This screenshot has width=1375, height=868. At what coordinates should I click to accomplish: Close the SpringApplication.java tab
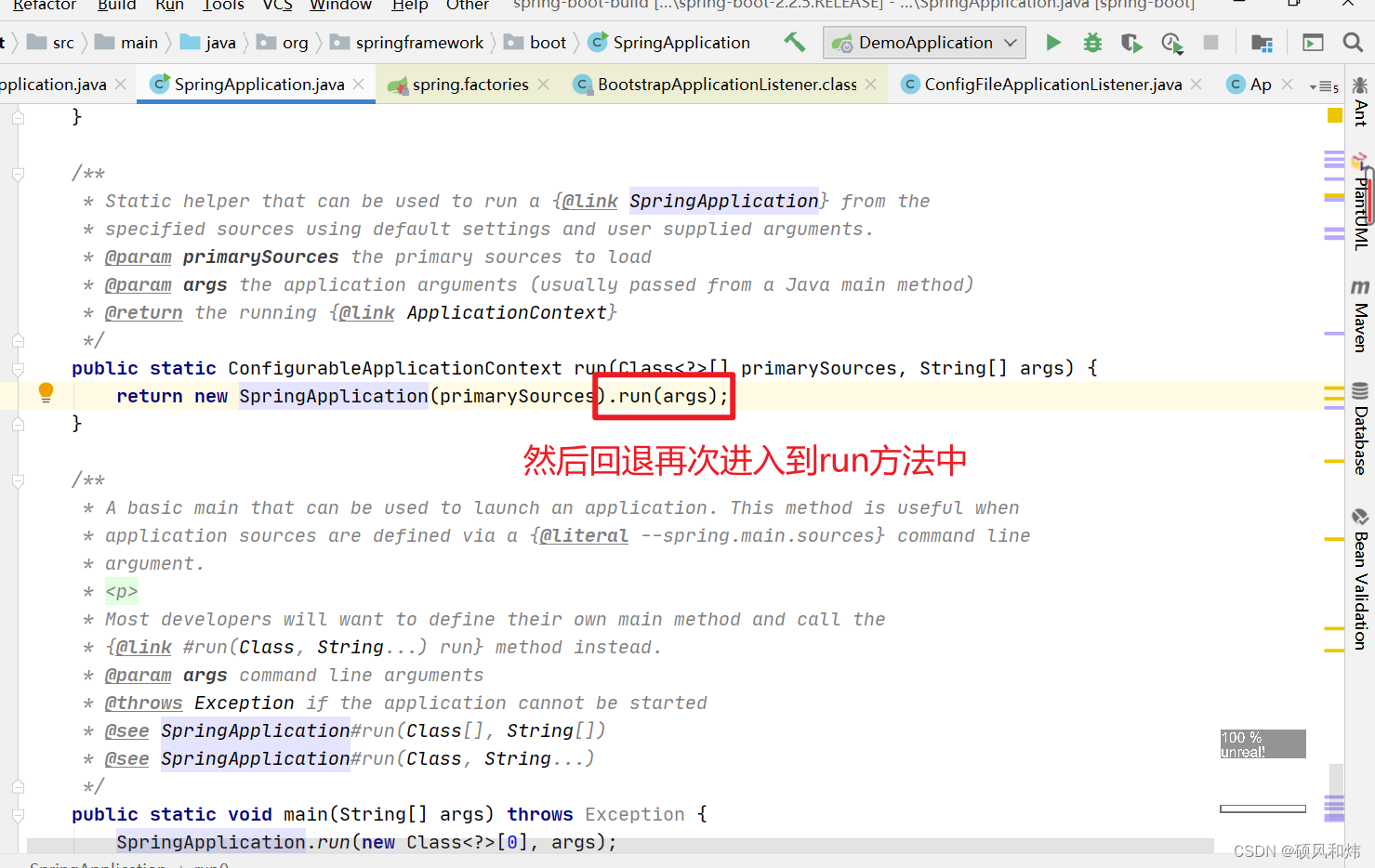[x=359, y=85]
